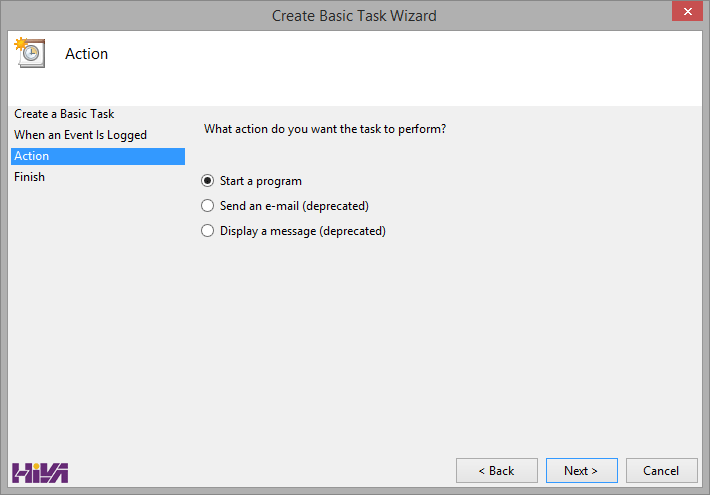Pick the Display a message radio button

point(208,231)
